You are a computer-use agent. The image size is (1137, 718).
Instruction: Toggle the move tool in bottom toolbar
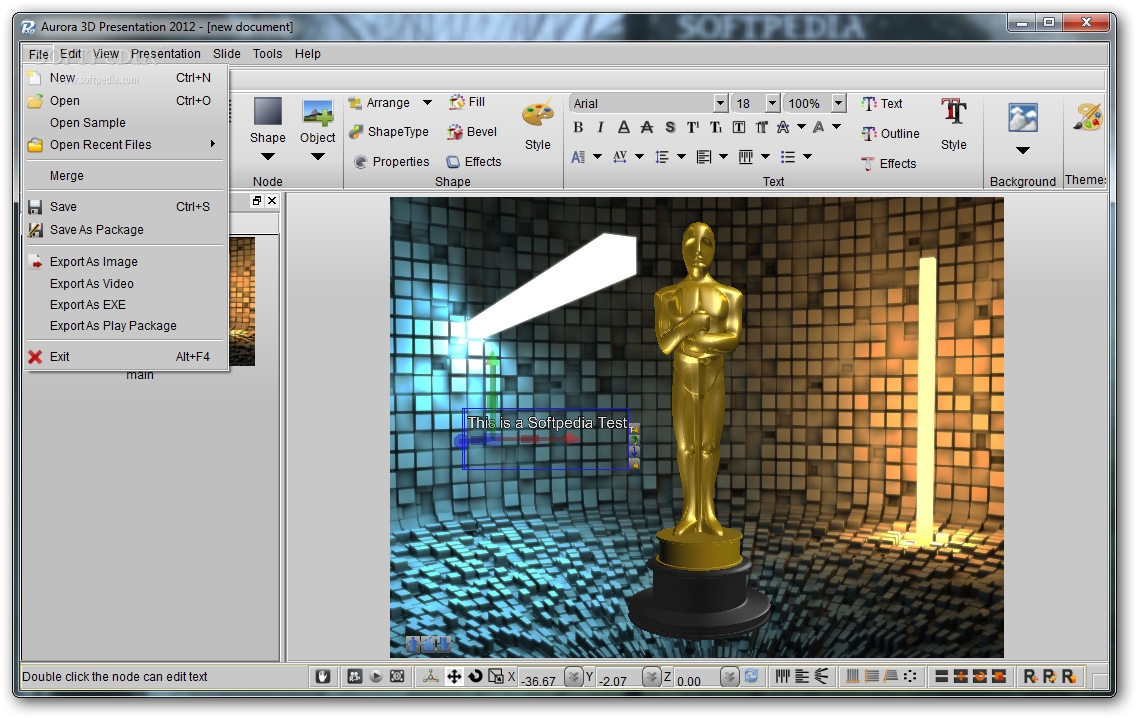pos(454,677)
